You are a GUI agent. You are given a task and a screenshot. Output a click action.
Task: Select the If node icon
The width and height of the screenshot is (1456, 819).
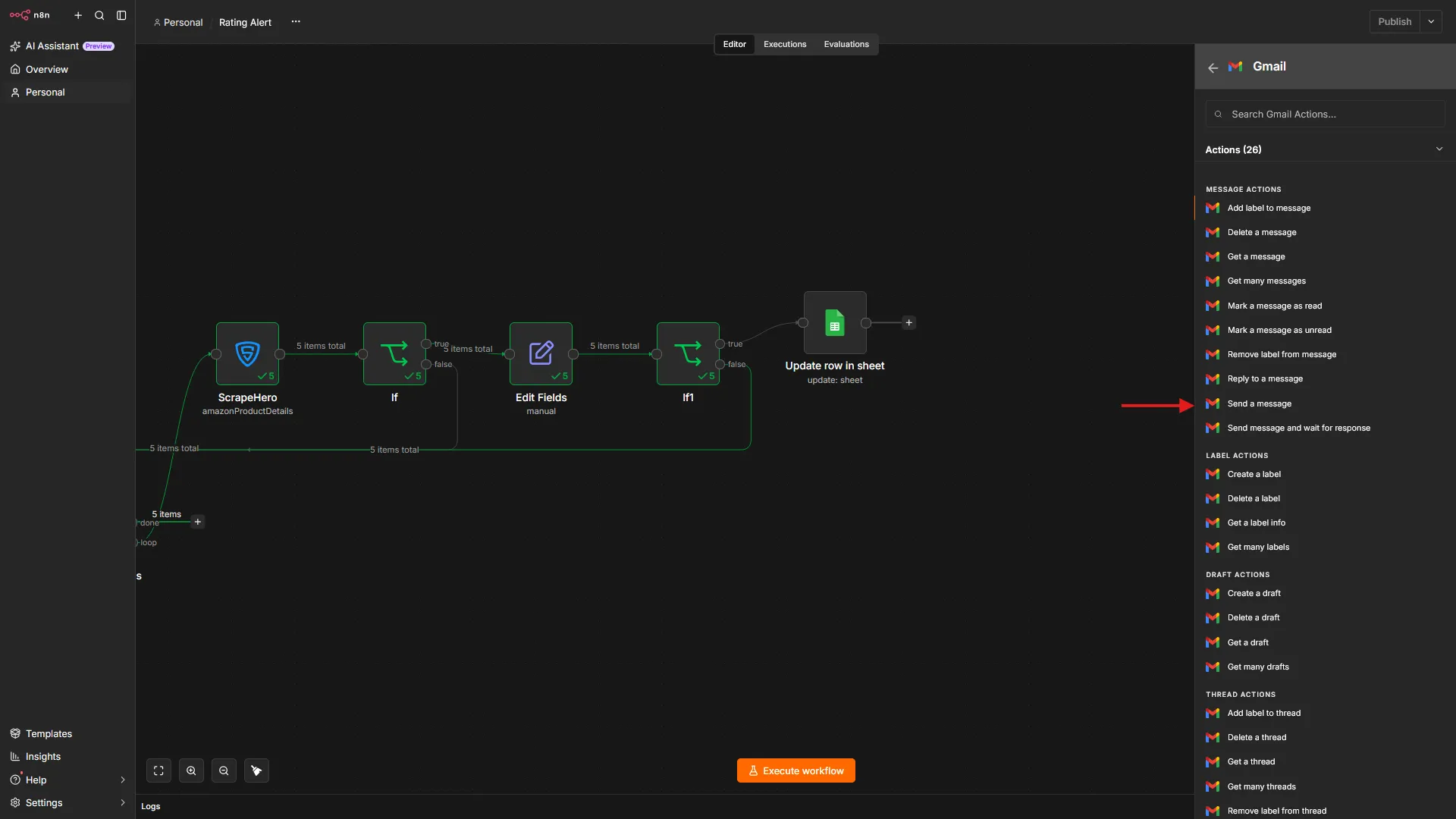coord(394,353)
